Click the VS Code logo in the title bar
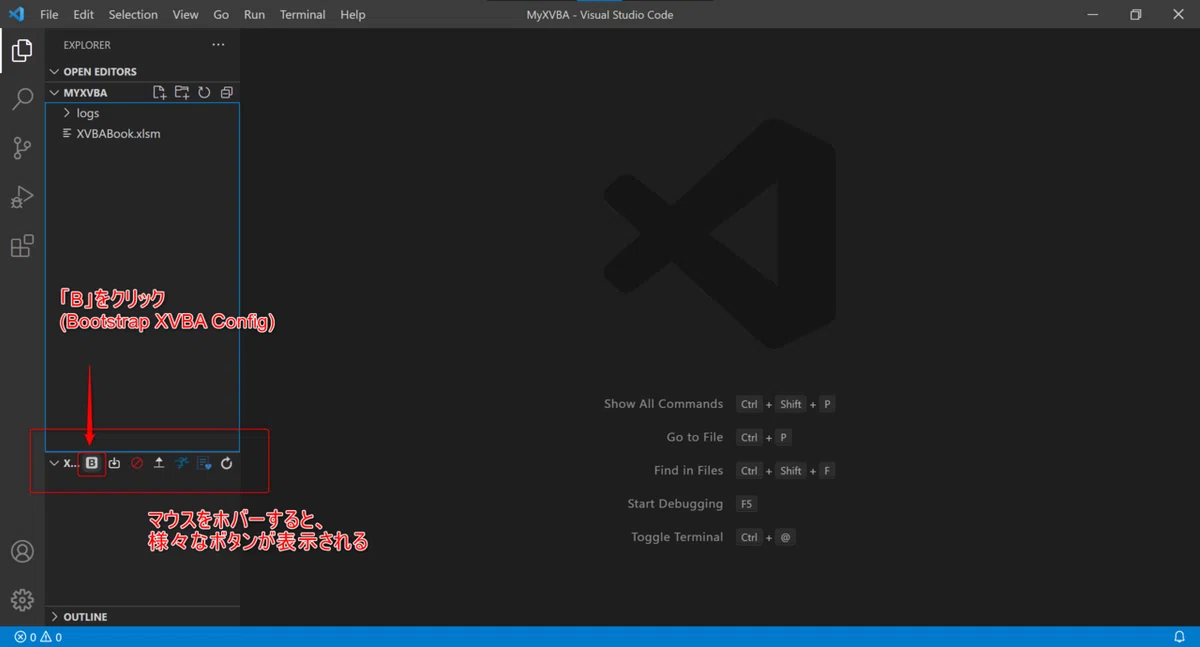 [x=16, y=15]
